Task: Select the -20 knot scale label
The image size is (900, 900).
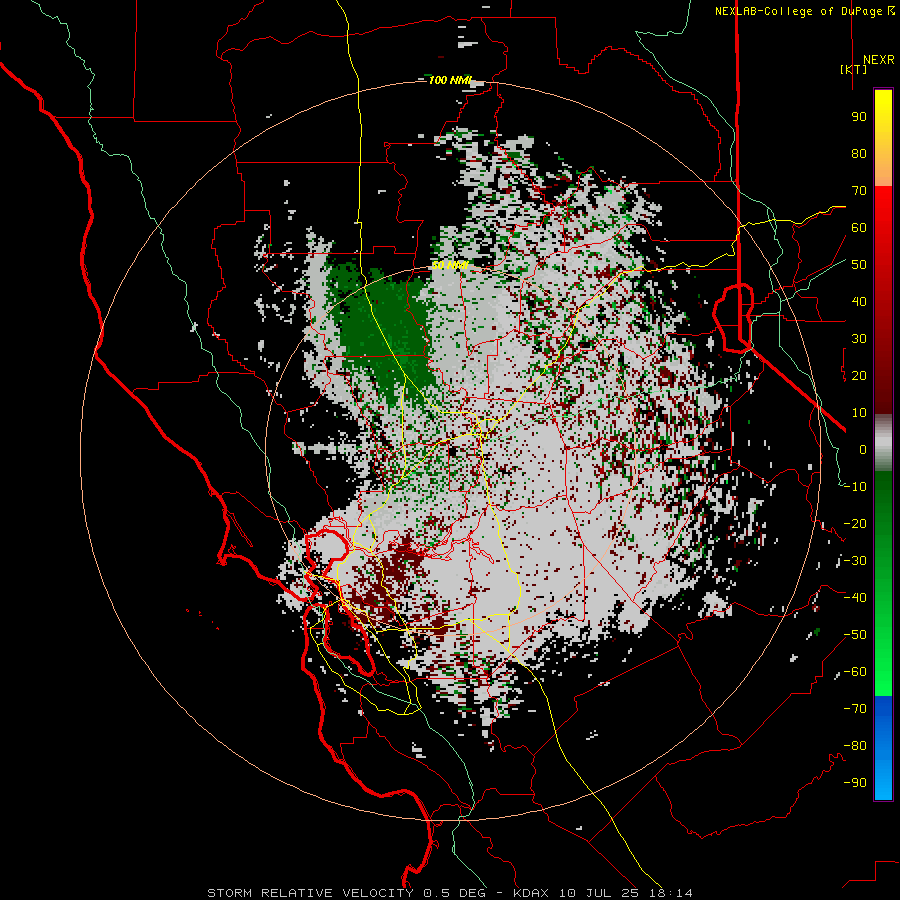Action: (855, 523)
